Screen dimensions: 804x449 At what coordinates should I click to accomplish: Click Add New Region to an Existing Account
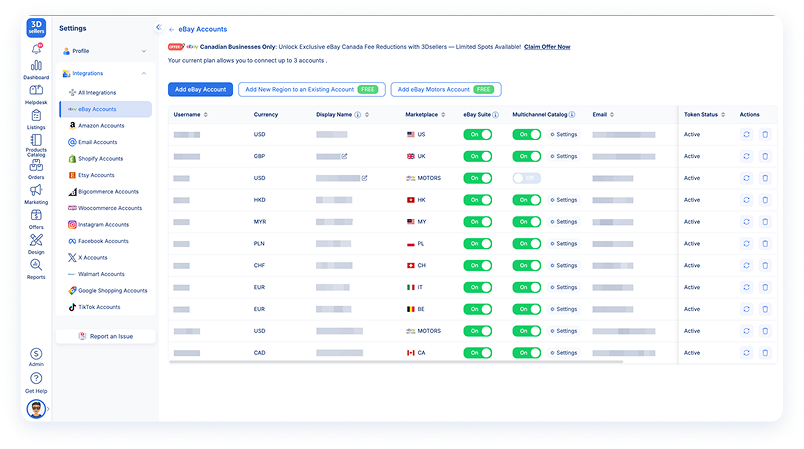(312, 90)
